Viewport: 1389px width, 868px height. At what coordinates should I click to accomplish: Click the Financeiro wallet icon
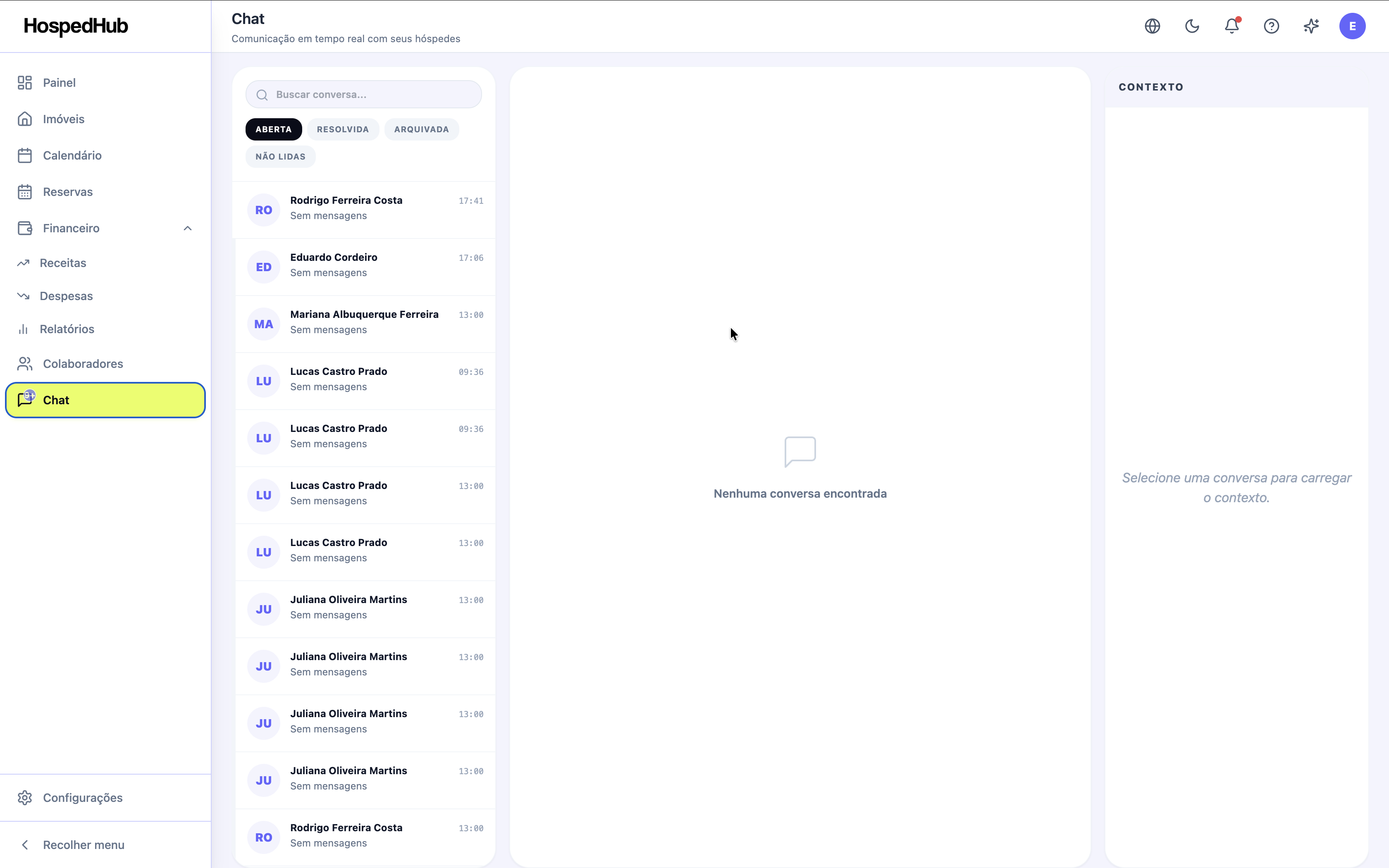pos(25,228)
